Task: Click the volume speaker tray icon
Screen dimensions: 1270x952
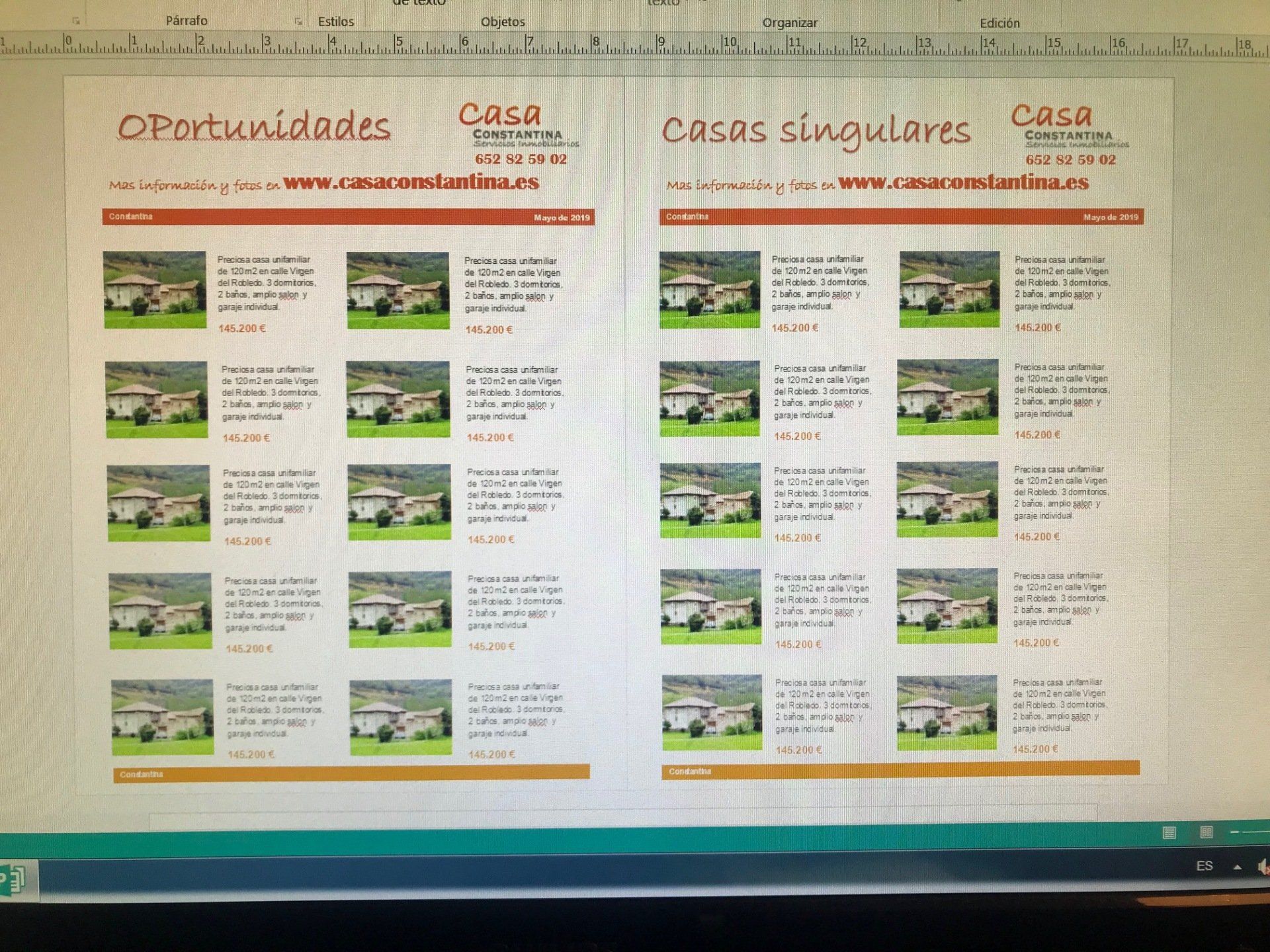Action: (1263, 867)
